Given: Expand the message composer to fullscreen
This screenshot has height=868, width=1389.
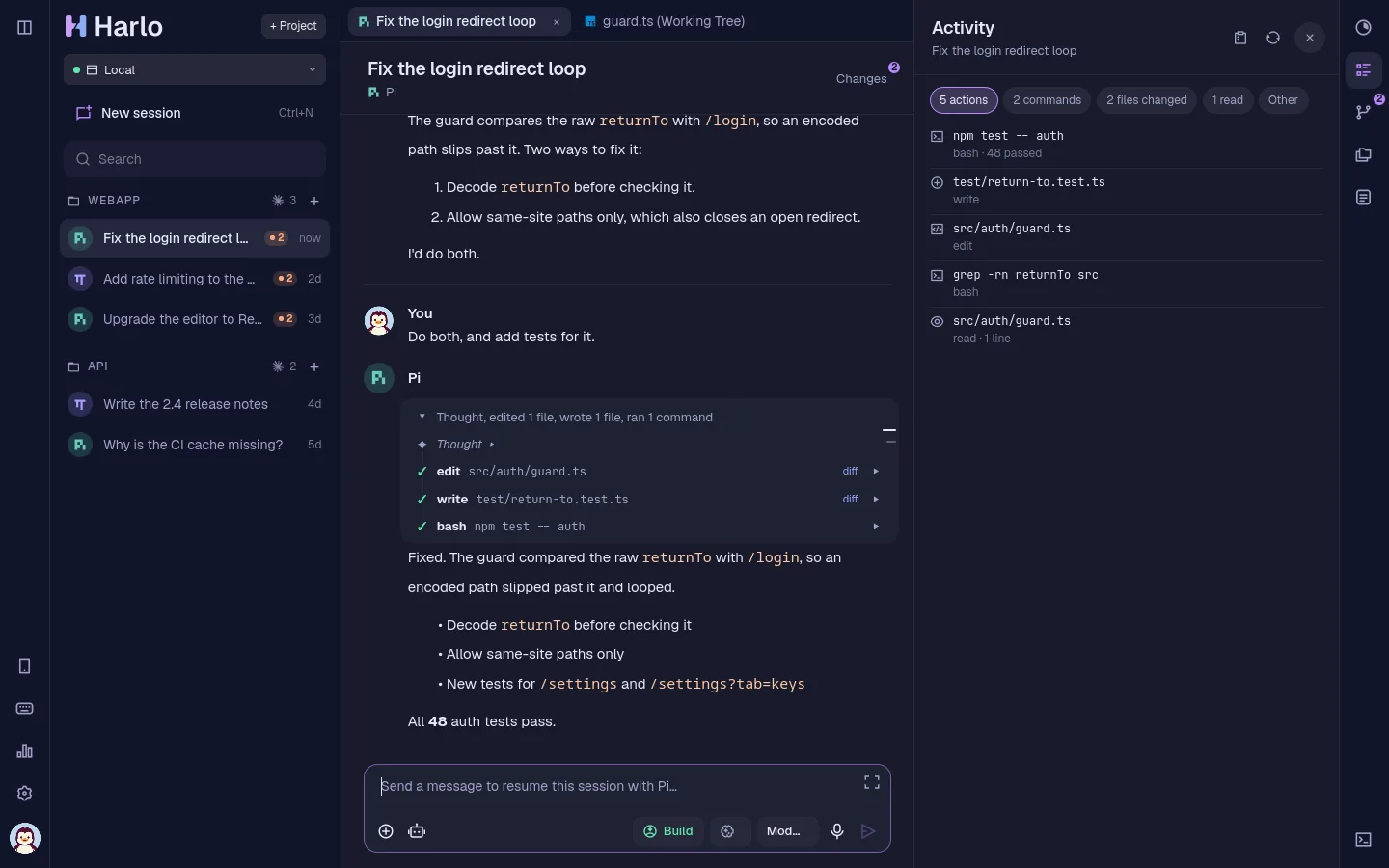Looking at the screenshot, I should 872,783.
